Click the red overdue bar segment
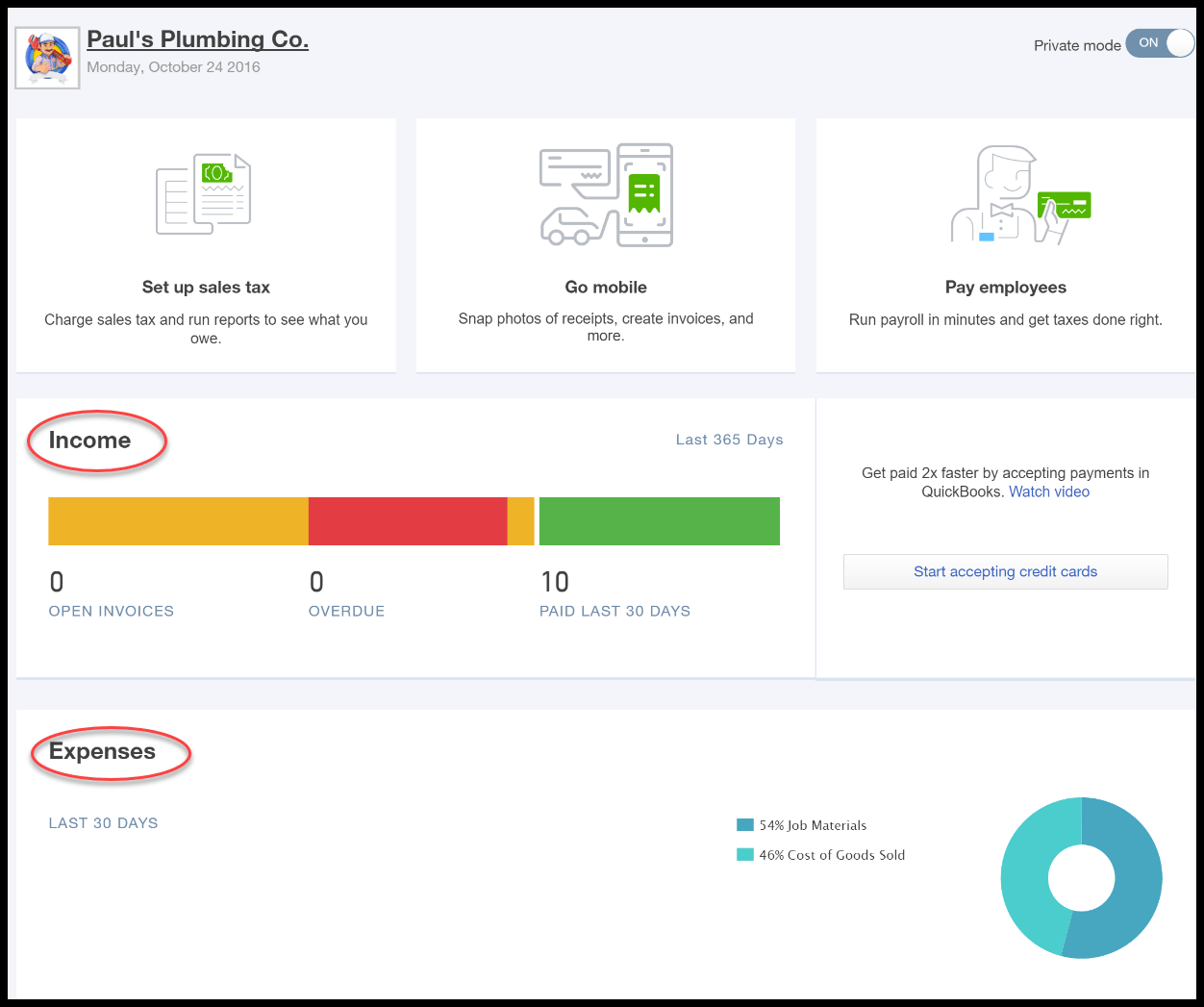The width and height of the screenshot is (1204, 1007). point(408,521)
